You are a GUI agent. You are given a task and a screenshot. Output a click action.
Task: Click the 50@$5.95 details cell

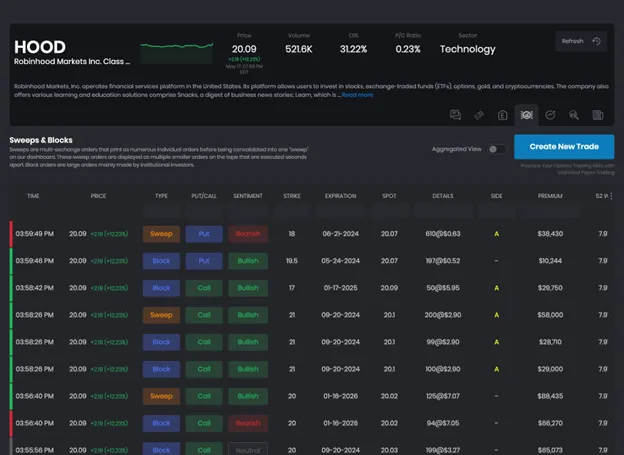443,288
